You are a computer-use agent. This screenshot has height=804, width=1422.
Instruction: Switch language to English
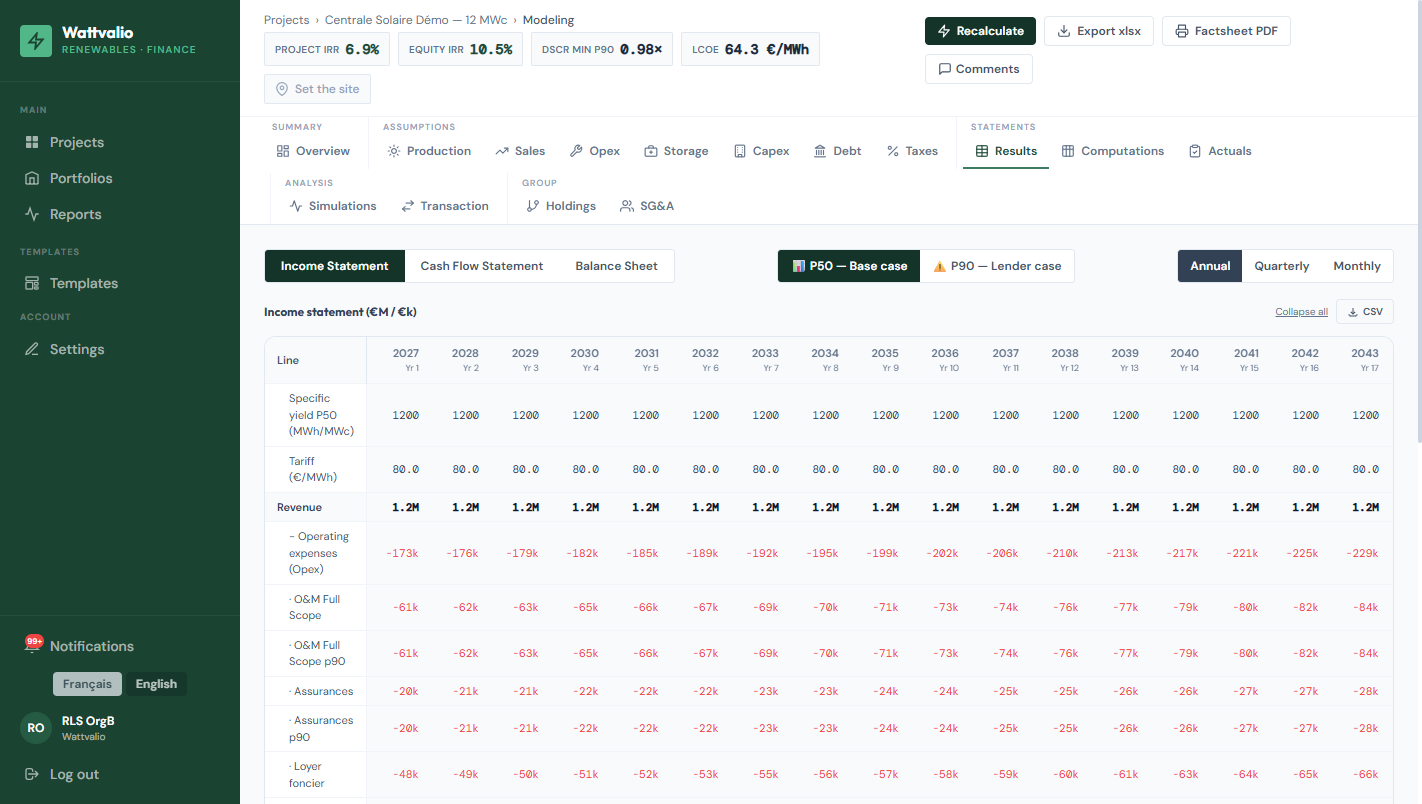click(x=156, y=684)
